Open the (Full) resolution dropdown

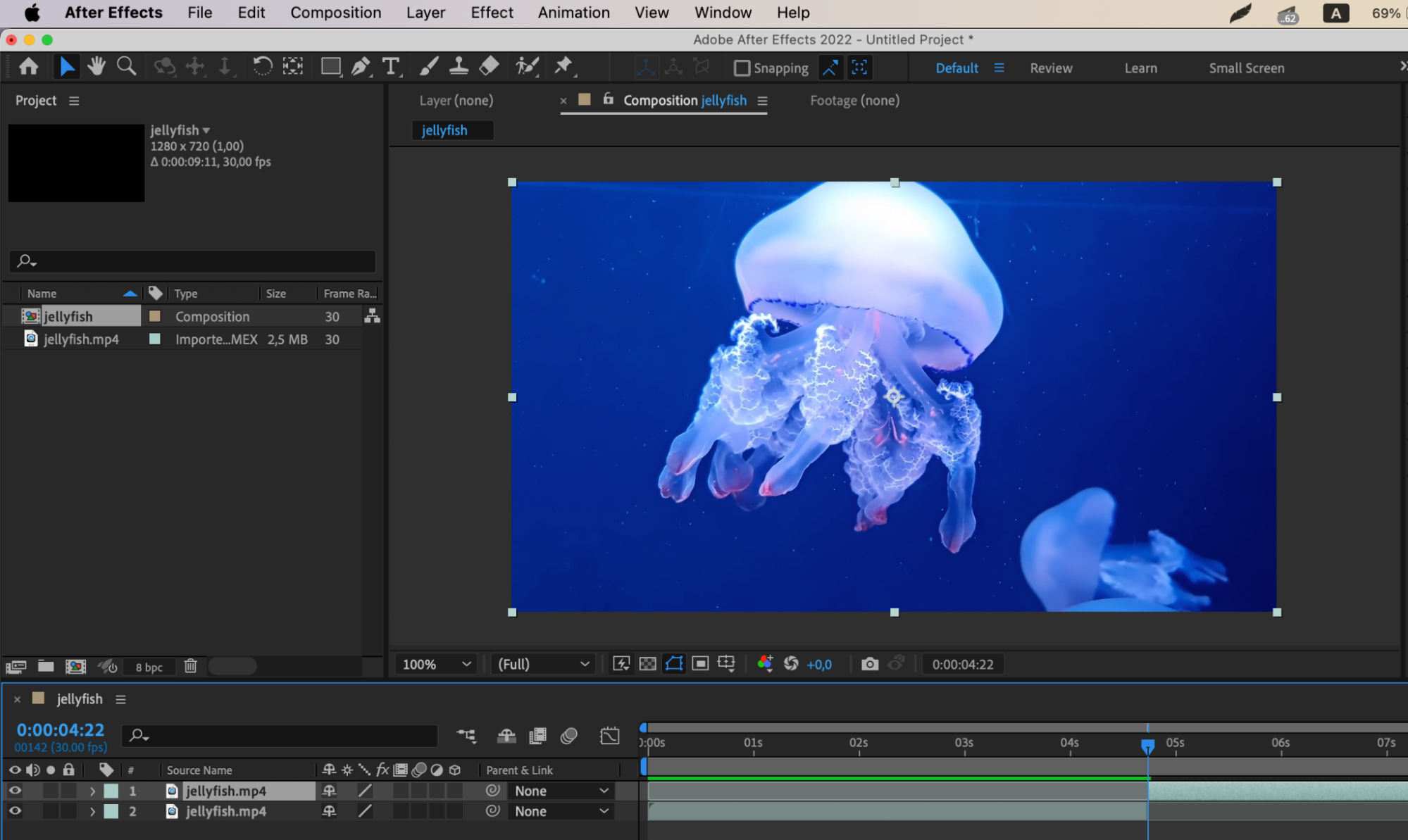tap(542, 664)
